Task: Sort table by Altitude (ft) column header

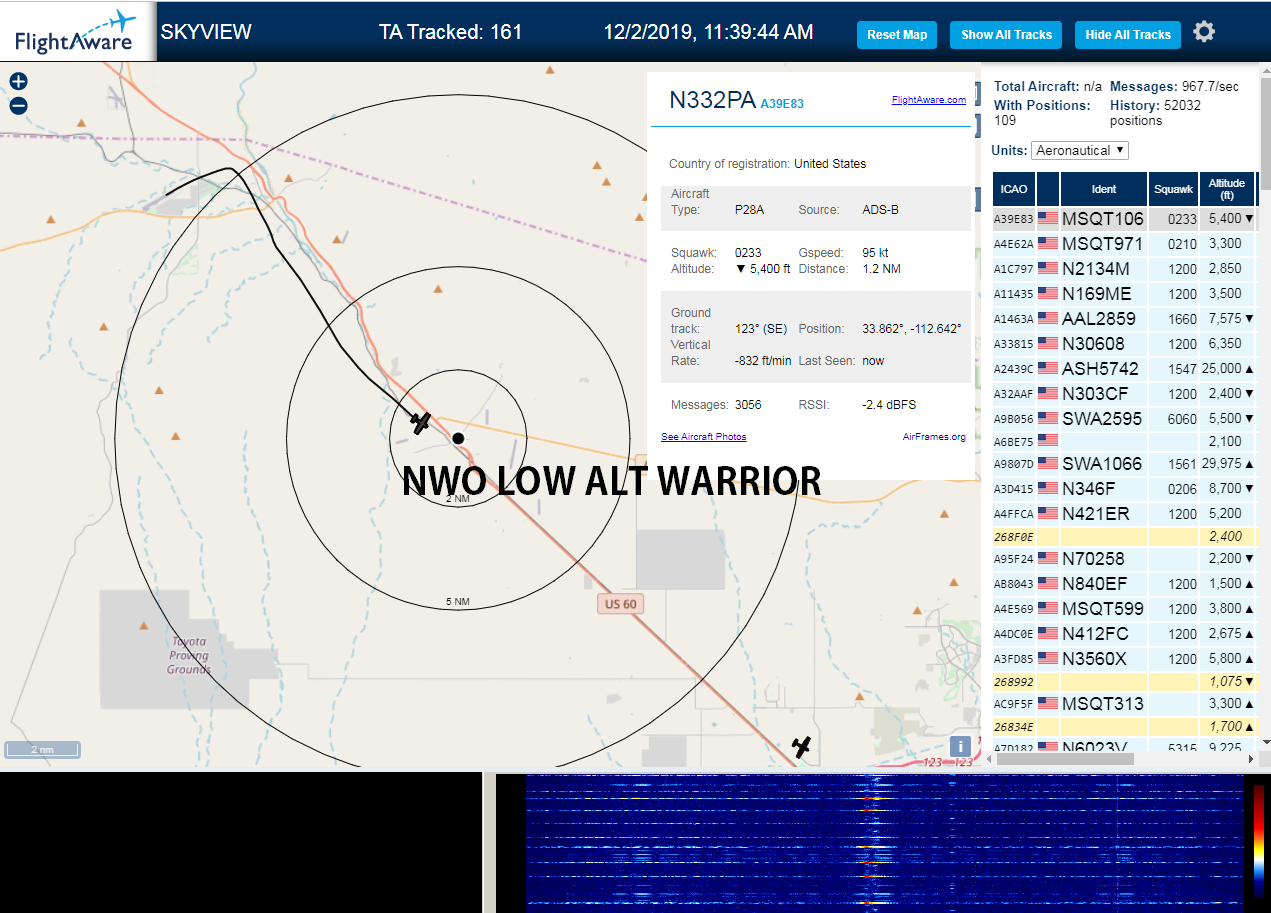Action: pyautogui.click(x=1227, y=189)
